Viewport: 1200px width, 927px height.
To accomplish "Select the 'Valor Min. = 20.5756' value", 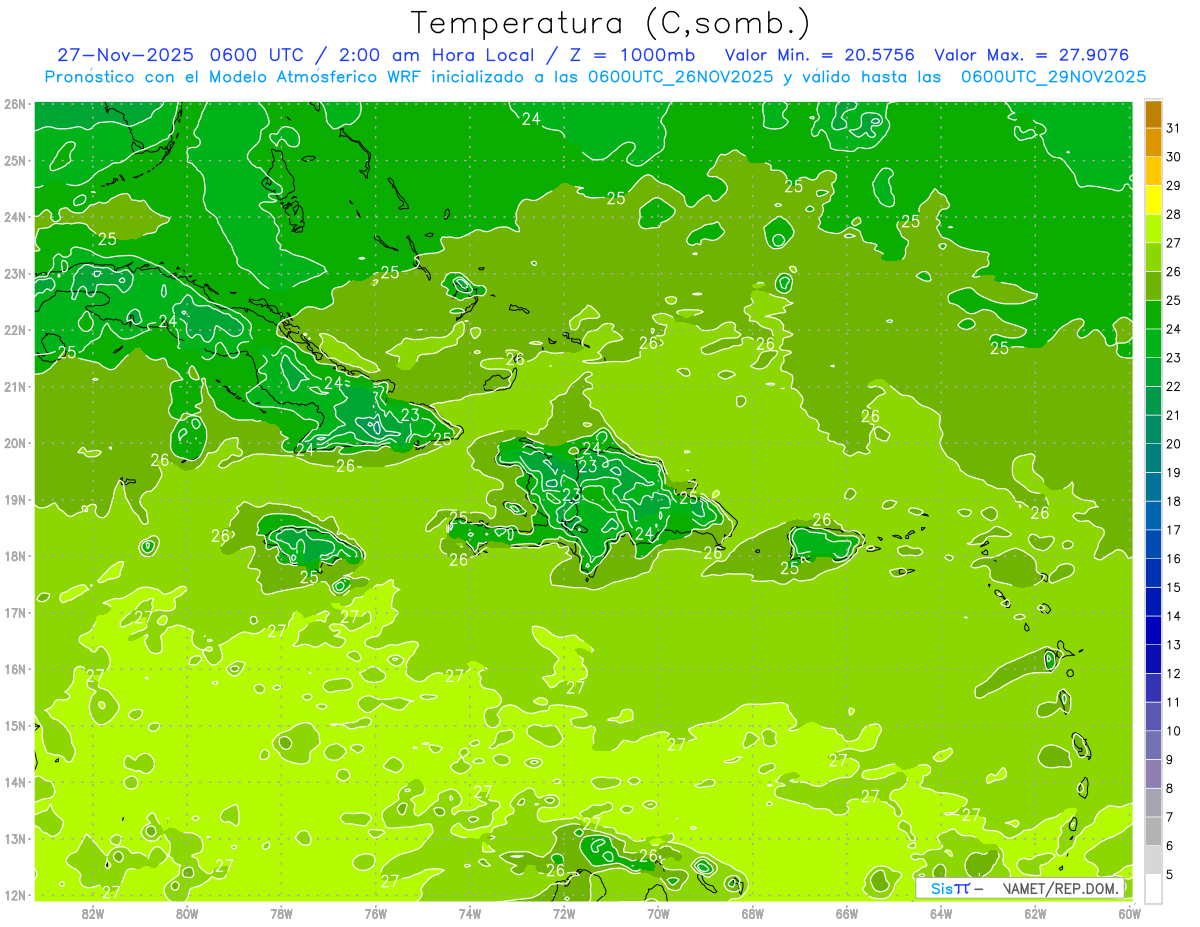I will coord(819,55).
